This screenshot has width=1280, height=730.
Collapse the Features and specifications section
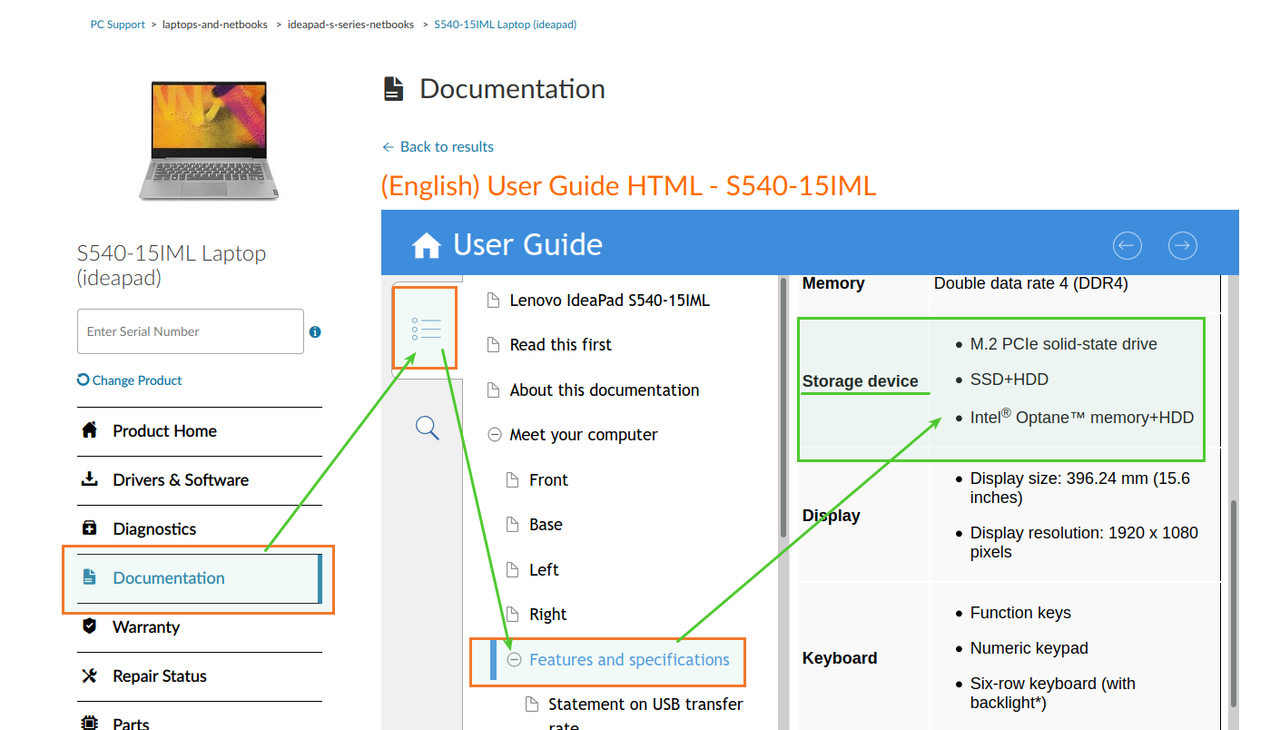point(515,660)
